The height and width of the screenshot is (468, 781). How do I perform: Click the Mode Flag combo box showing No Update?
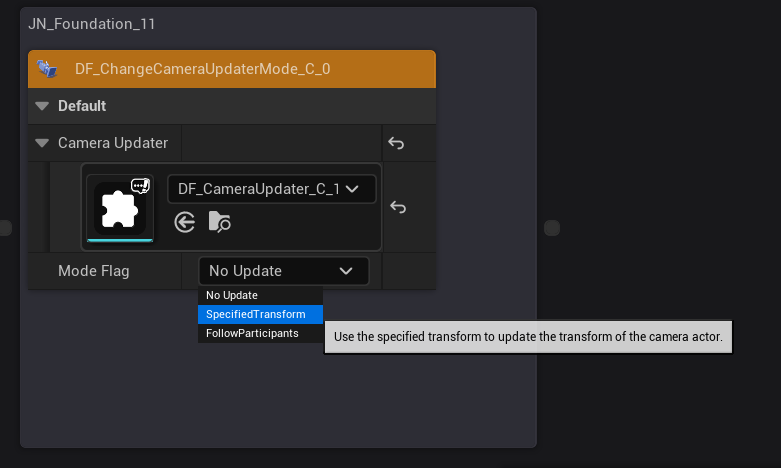tap(283, 271)
